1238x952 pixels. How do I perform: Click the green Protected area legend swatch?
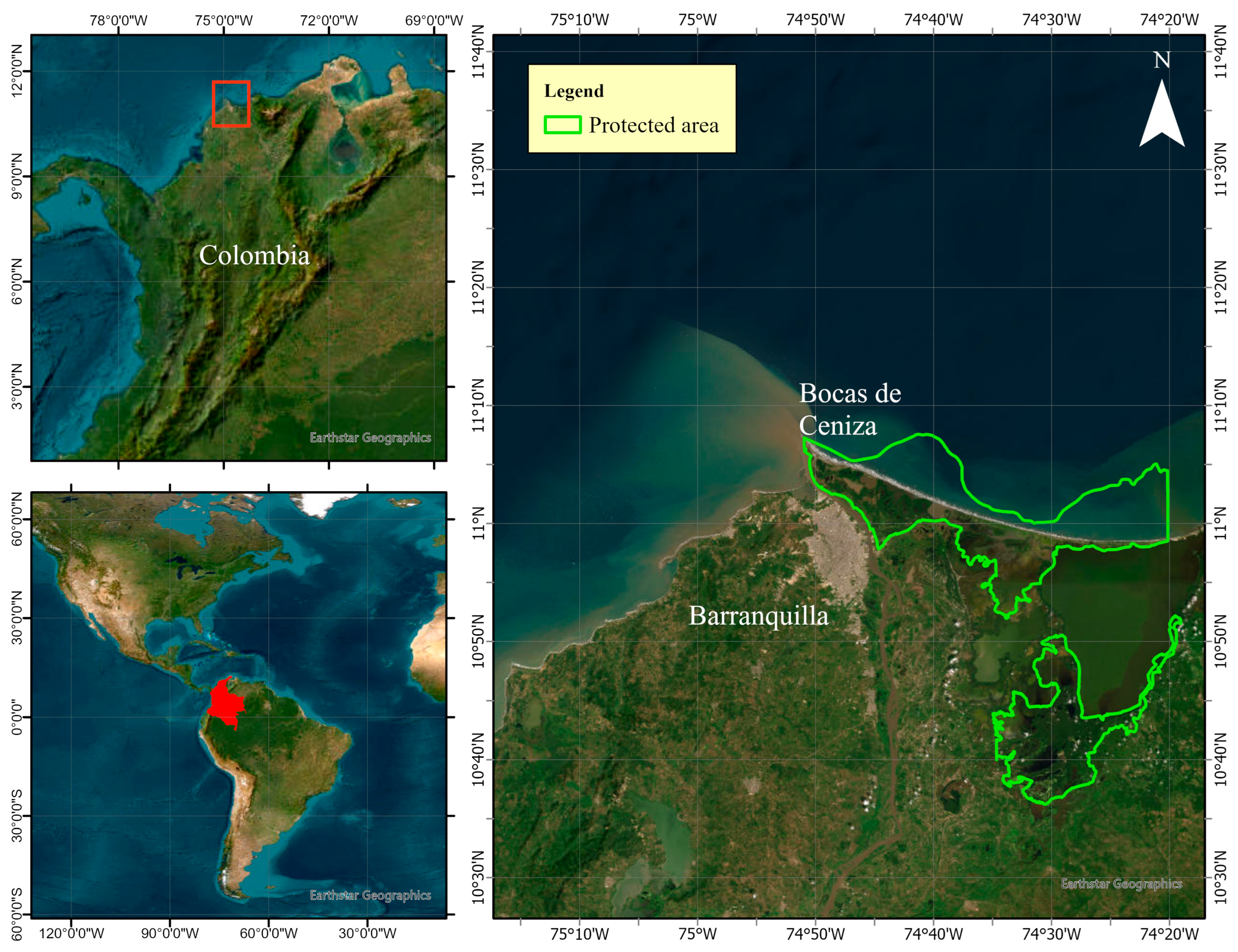tap(562, 125)
